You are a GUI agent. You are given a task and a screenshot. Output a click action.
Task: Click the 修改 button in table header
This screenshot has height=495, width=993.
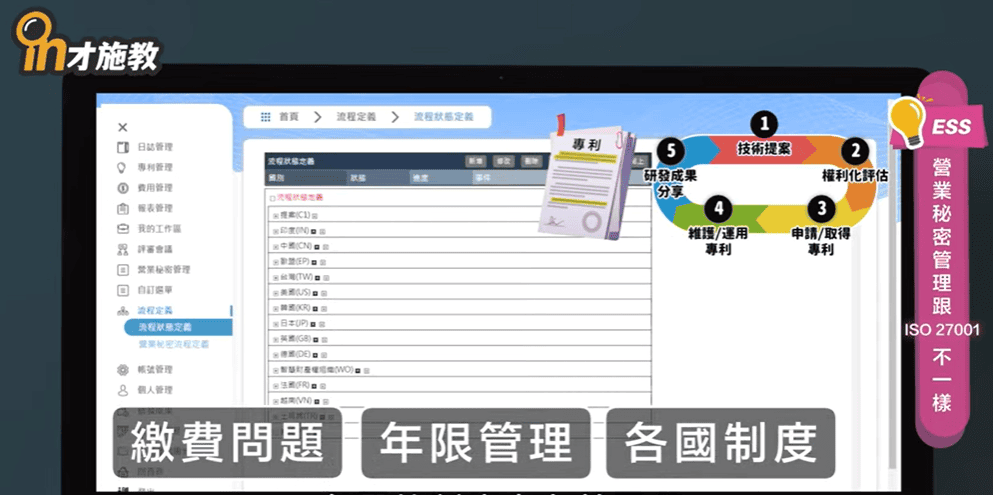[x=503, y=161]
